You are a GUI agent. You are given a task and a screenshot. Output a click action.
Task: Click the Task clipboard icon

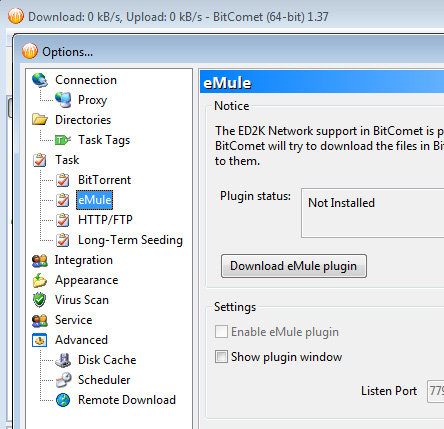click(40, 160)
